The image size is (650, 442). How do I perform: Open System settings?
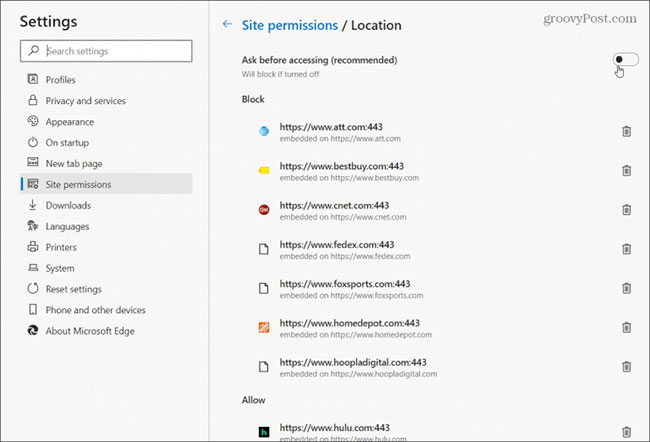(x=106, y=268)
